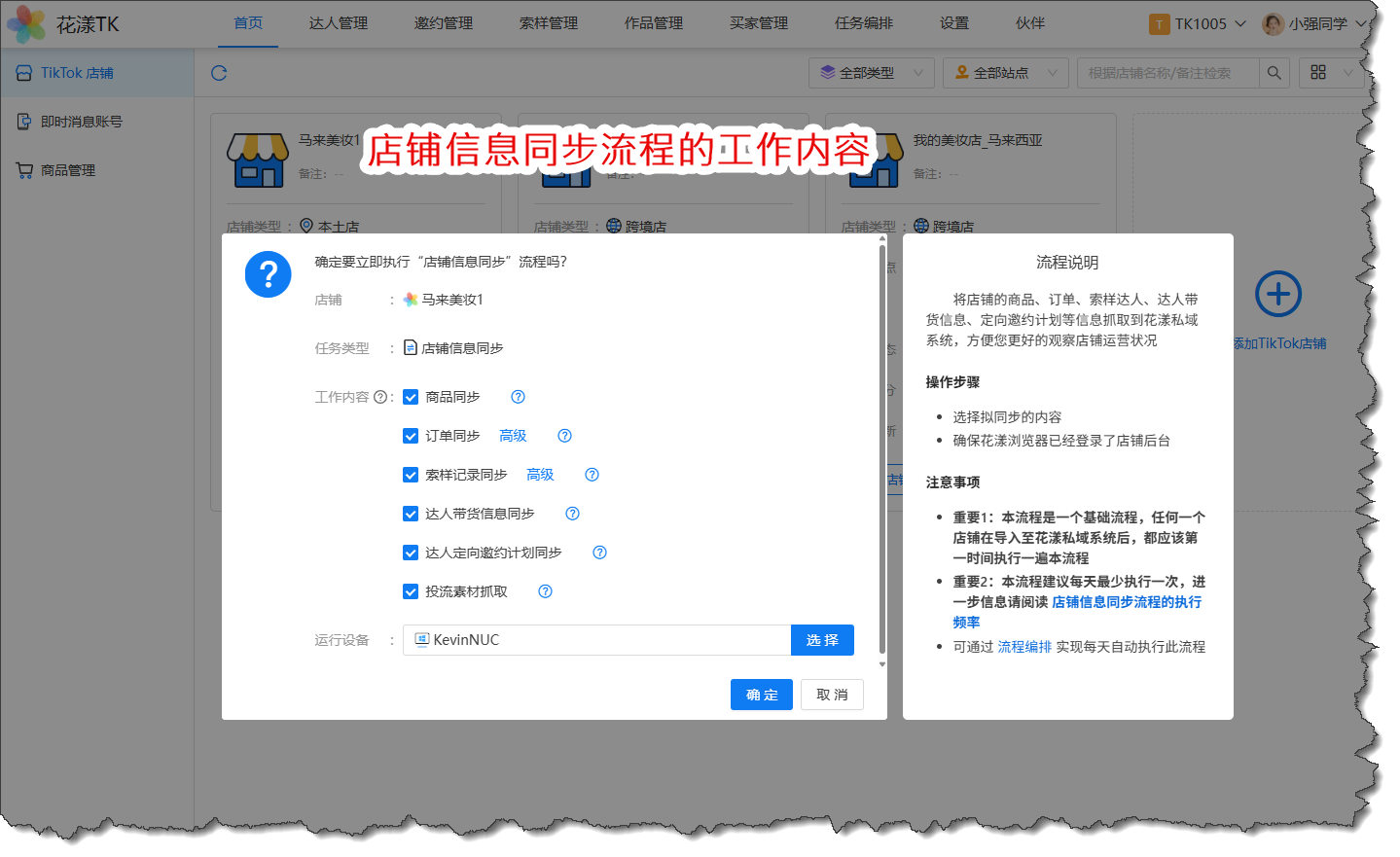Click help icon next to 订单同步

(565, 436)
